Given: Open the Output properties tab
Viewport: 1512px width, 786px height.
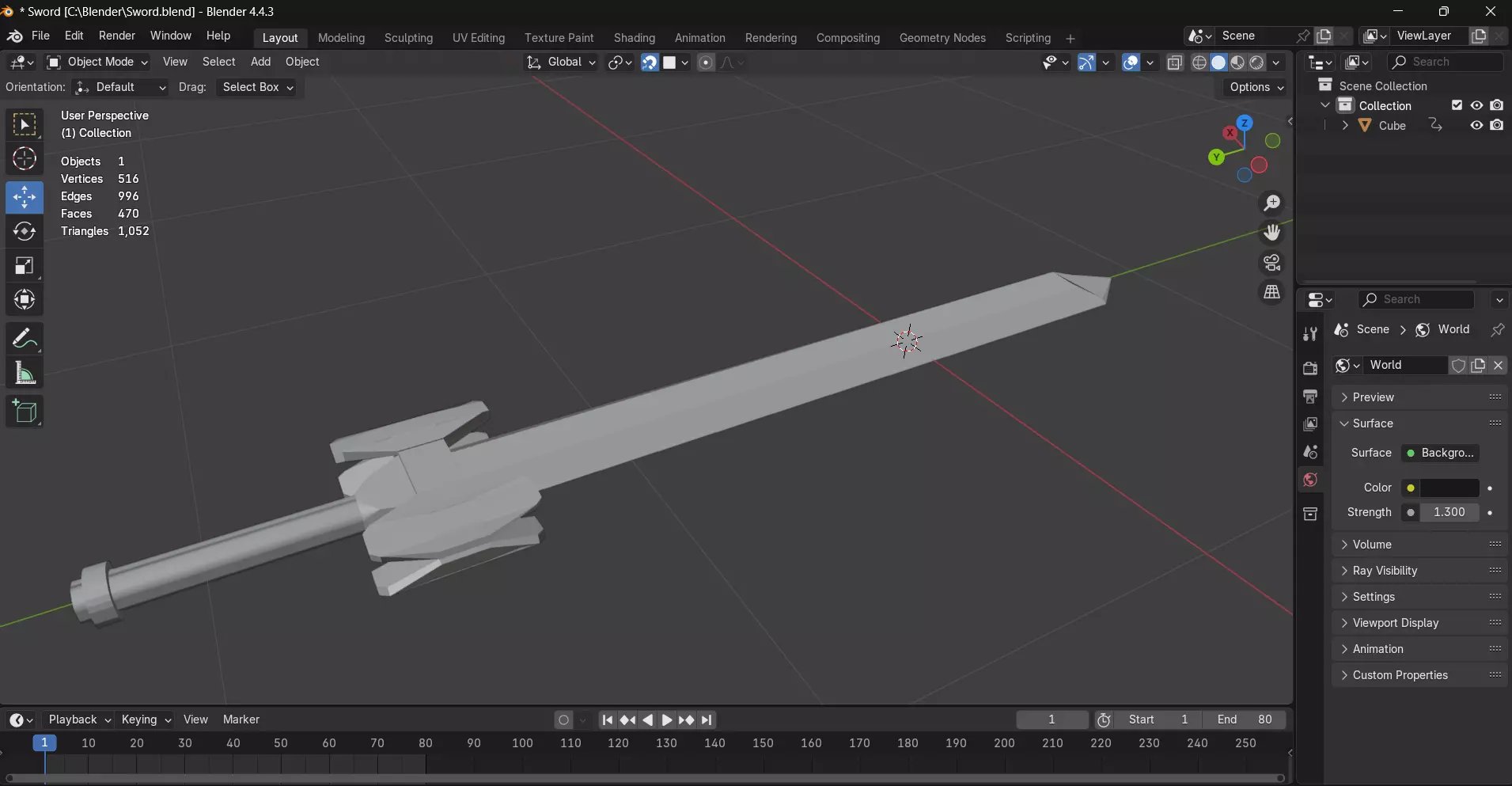Looking at the screenshot, I should coord(1310,397).
